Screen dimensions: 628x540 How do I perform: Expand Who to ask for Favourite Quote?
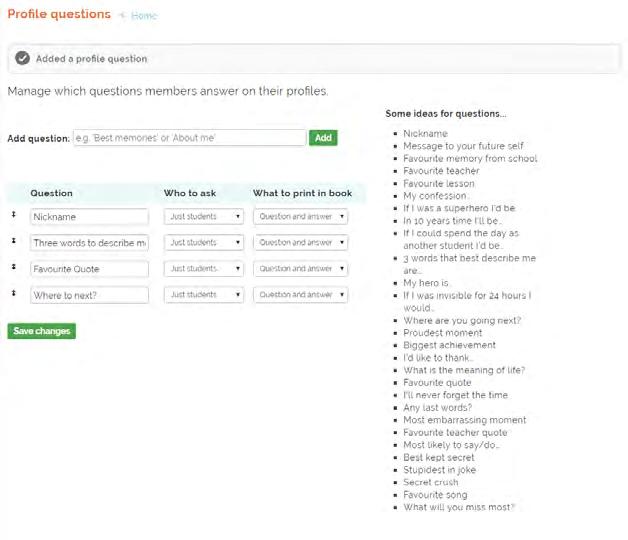205,268
